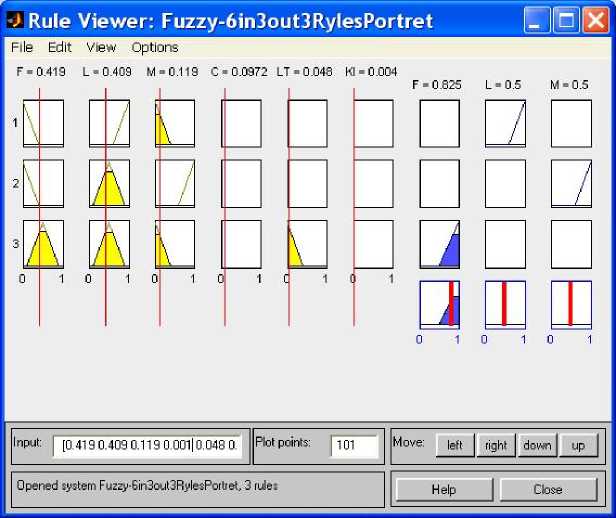Image resolution: width=616 pixels, height=518 pixels.
Task: Click the 'M = 0.119' input label
Action: 172,72
